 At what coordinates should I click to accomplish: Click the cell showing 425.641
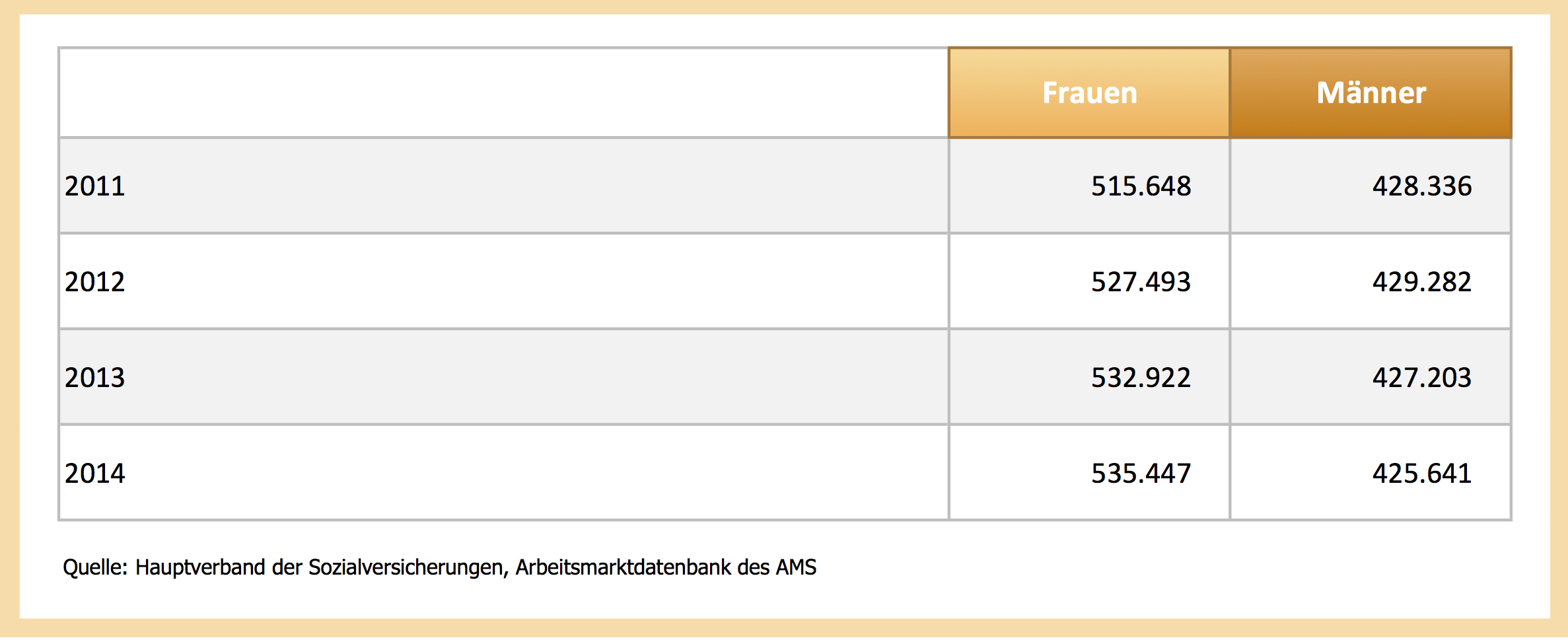1421,474
